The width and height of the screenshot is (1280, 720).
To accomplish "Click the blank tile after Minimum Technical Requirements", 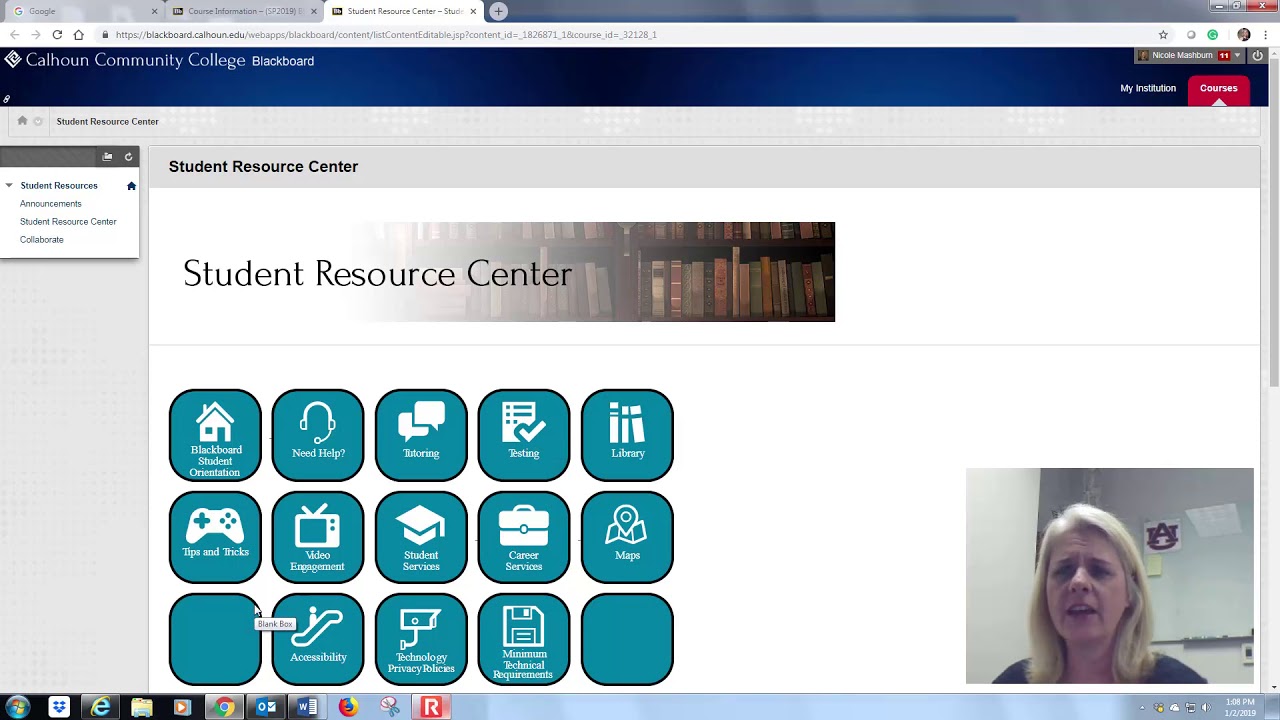I will (x=627, y=639).
